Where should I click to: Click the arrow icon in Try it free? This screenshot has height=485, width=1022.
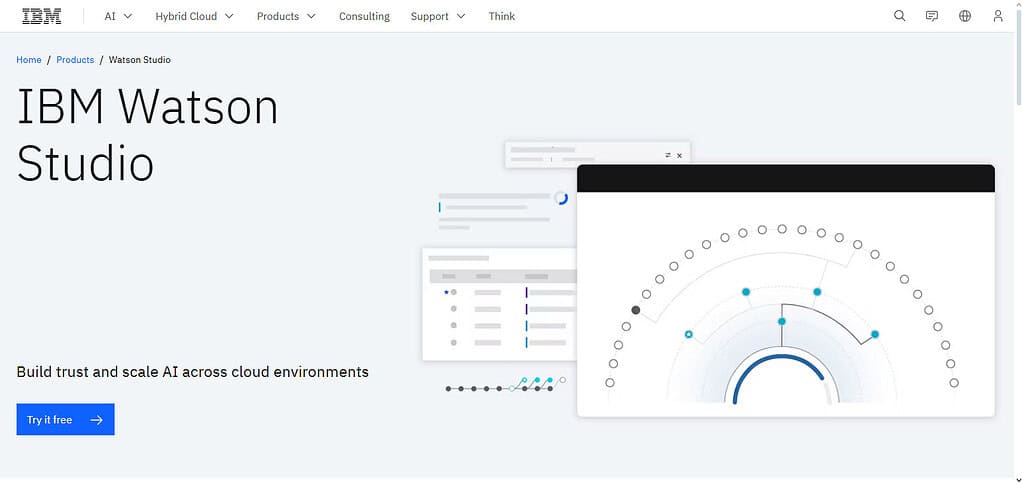point(96,420)
